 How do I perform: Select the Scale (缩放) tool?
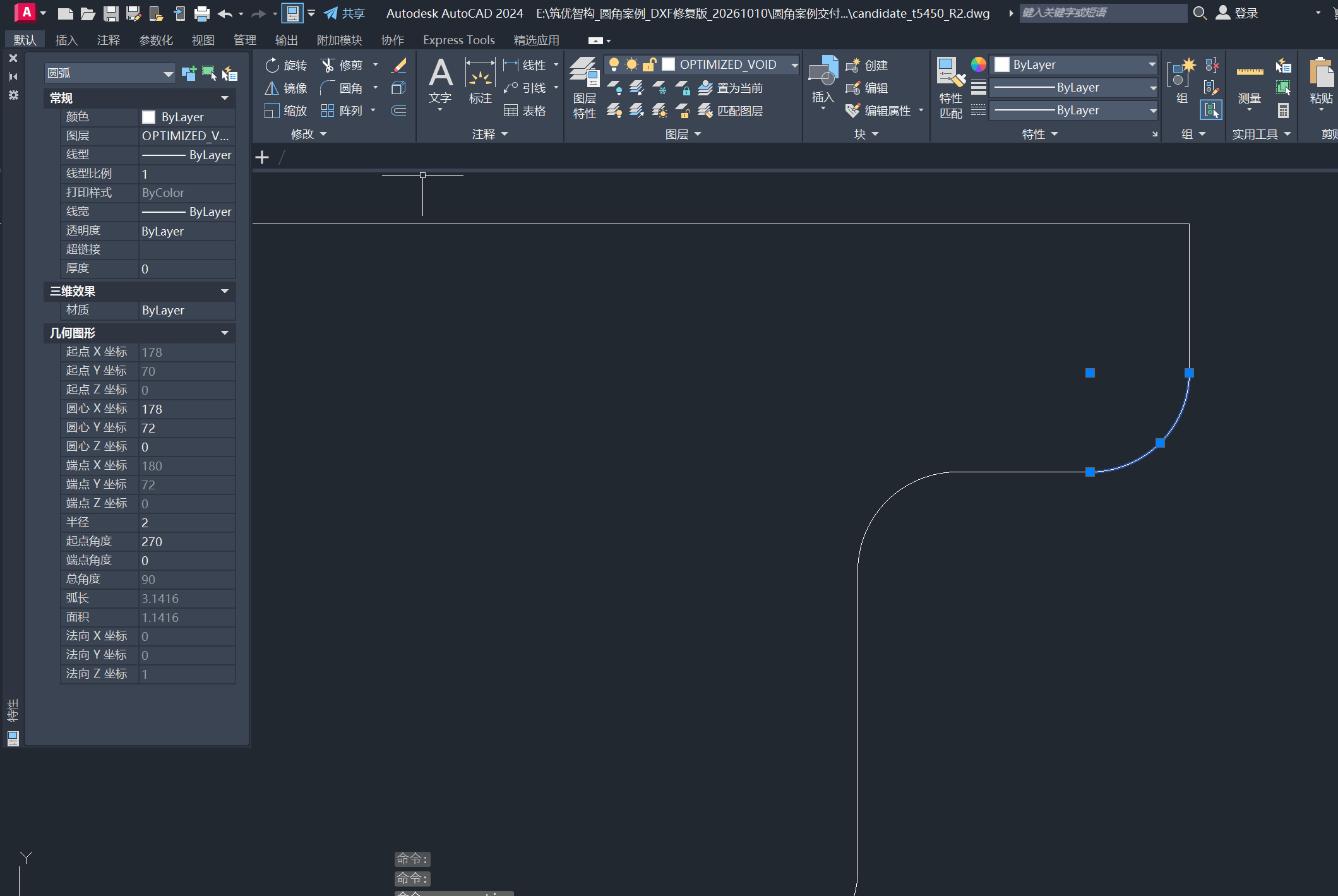tap(286, 111)
